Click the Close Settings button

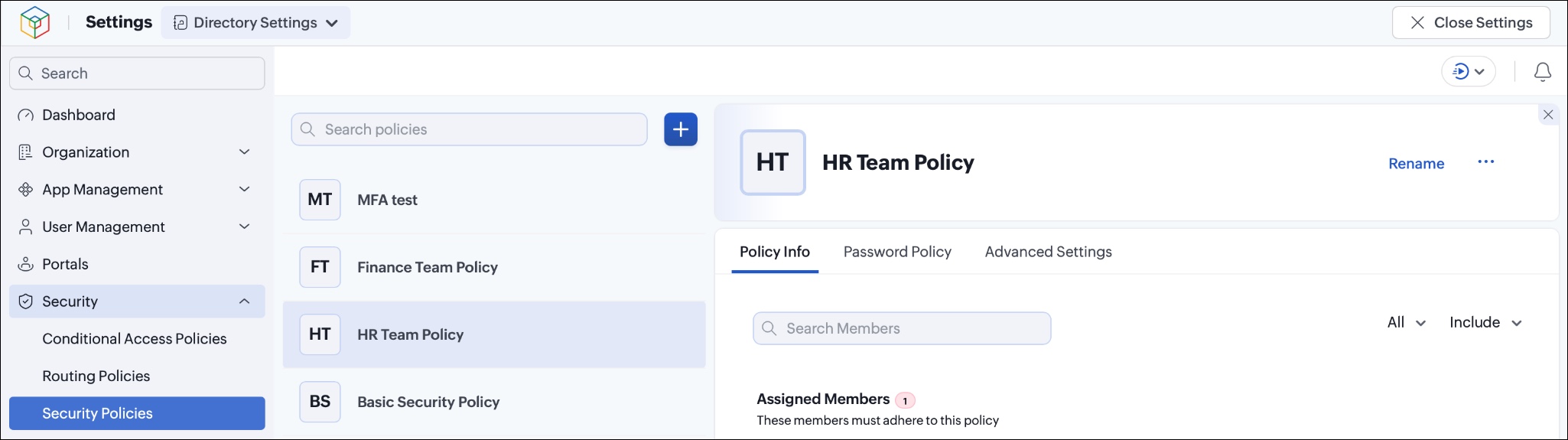[x=1471, y=23]
